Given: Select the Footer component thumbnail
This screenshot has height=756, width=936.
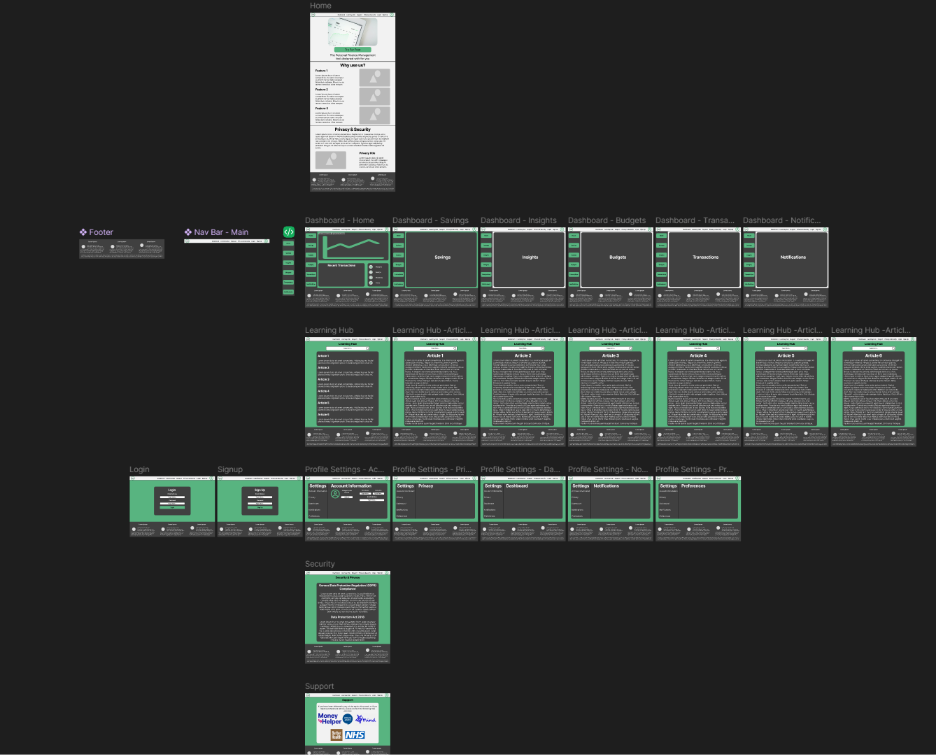Looking at the screenshot, I should click(x=122, y=248).
